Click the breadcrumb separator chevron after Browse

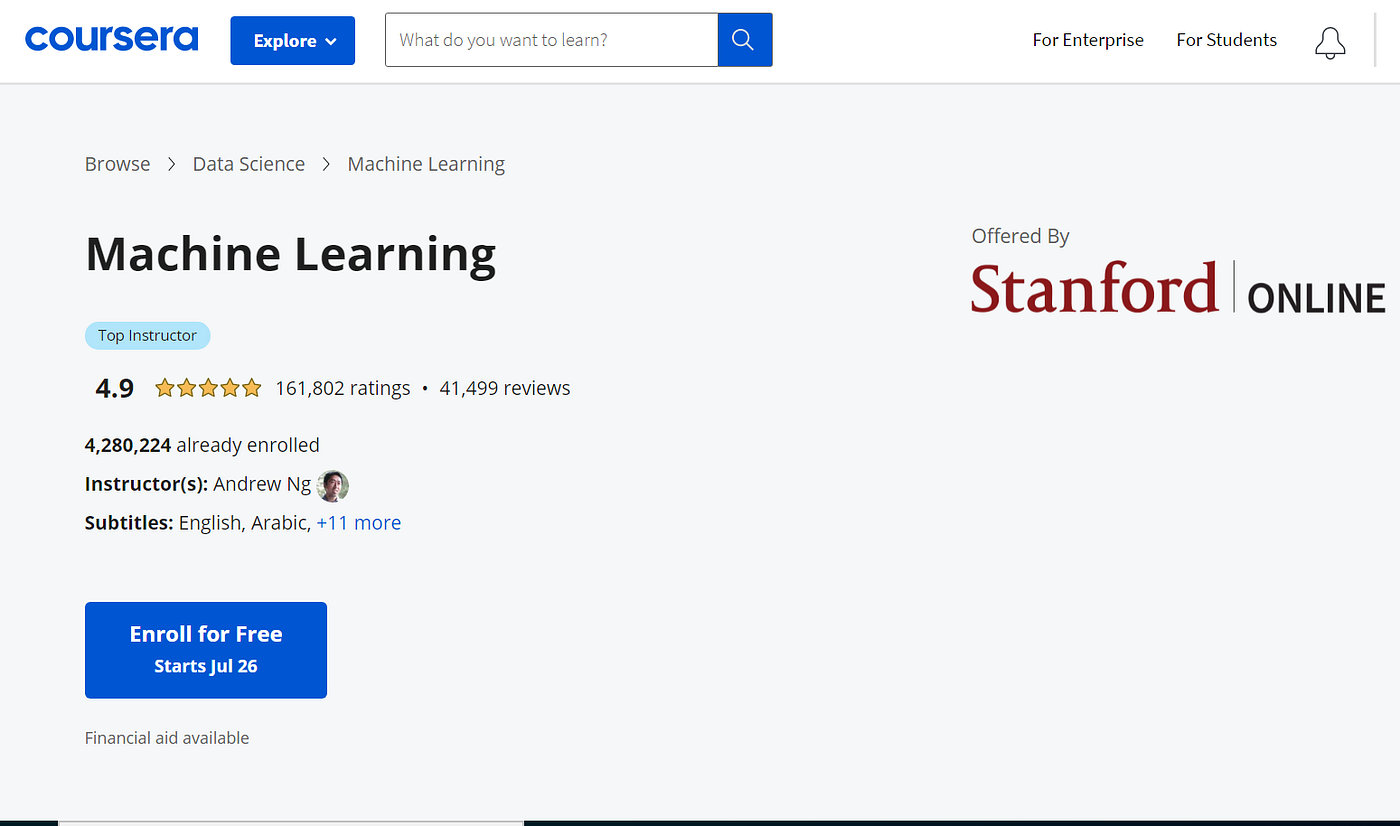coord(171,163)
